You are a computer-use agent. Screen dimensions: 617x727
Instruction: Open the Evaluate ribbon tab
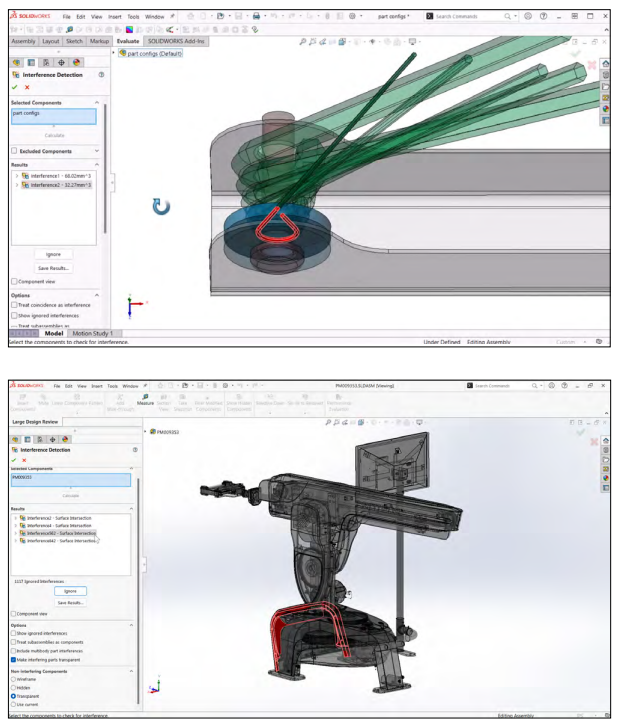click(x=128, y=41)
